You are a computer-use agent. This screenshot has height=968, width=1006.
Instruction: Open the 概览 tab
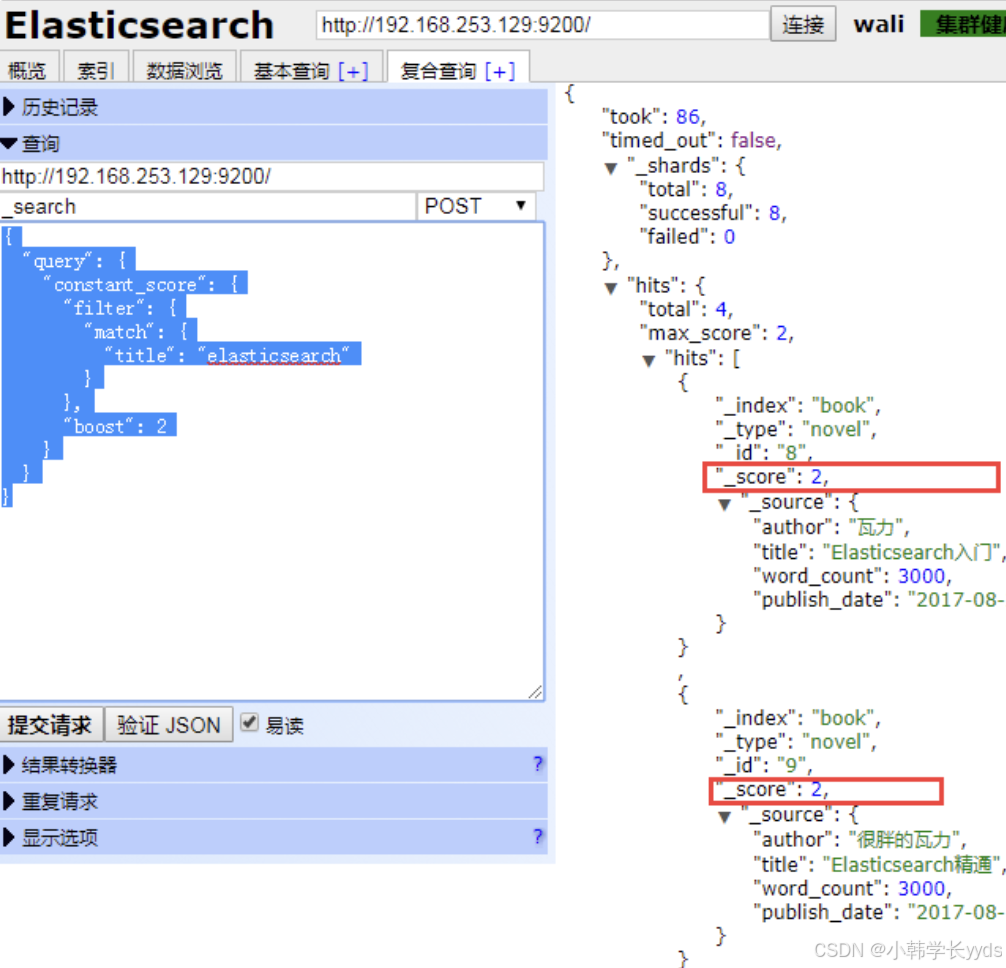point(28,69)
